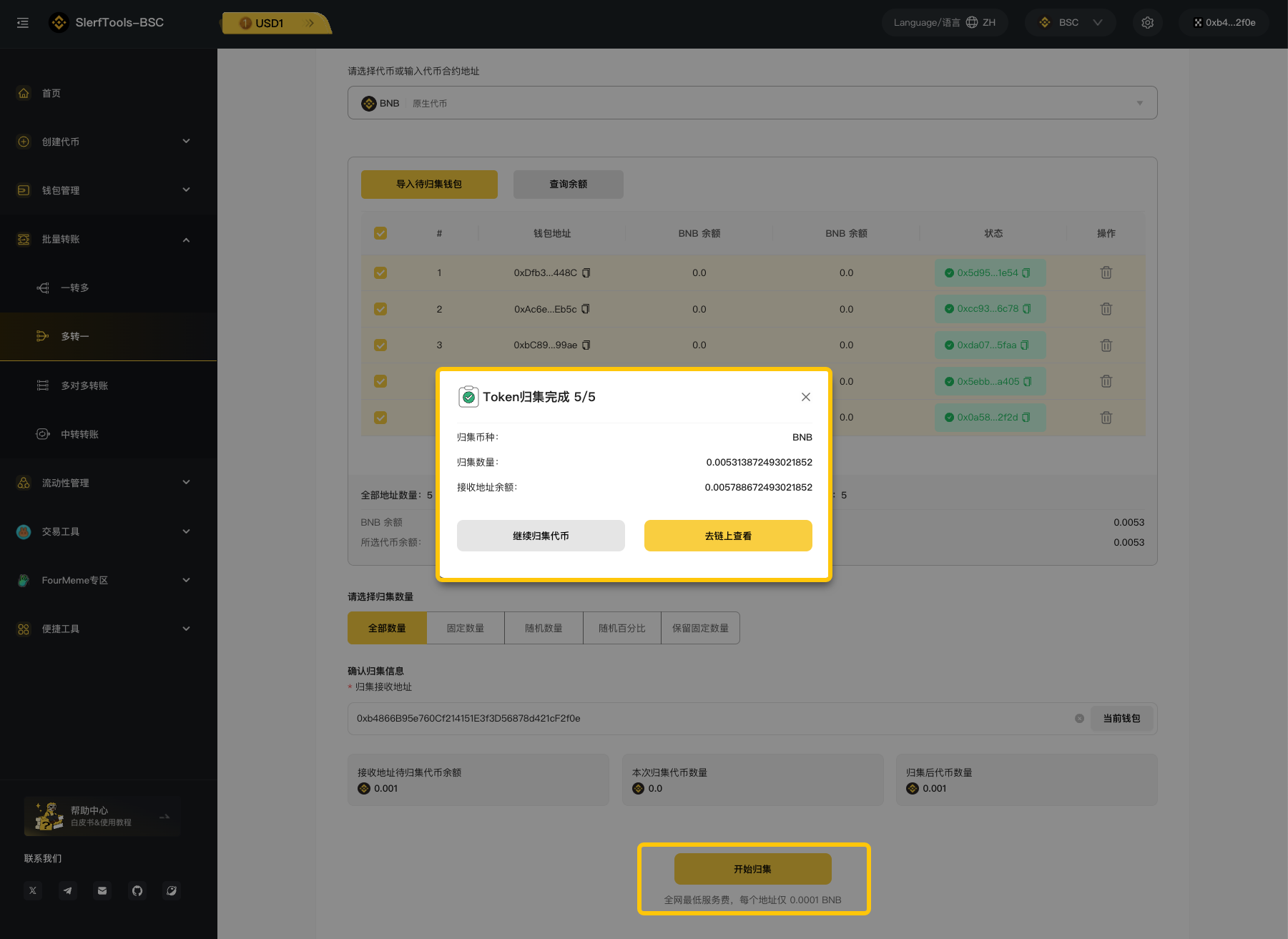The image size is (1288, 939).
Task: Copy wallet address 0xAc6e...Eb5c
Action: [x=586, y=309]
